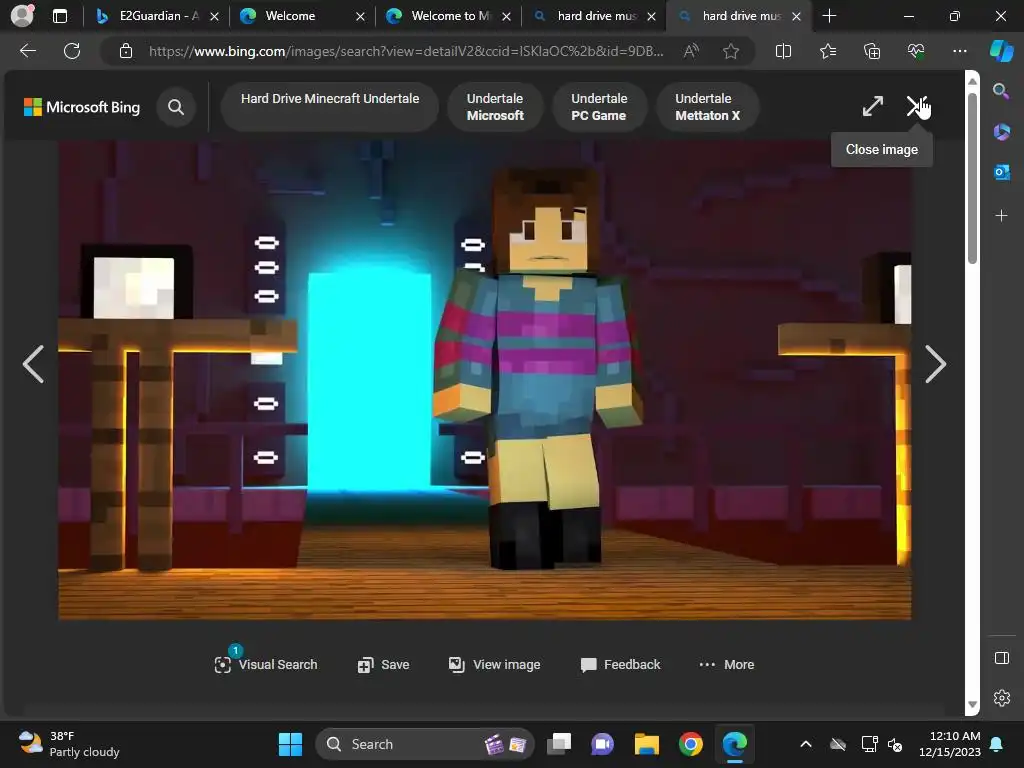This screenshot has height=768, width=1024.
Task: Launch Google Chrome from taskbar
Action: point(690,744)
